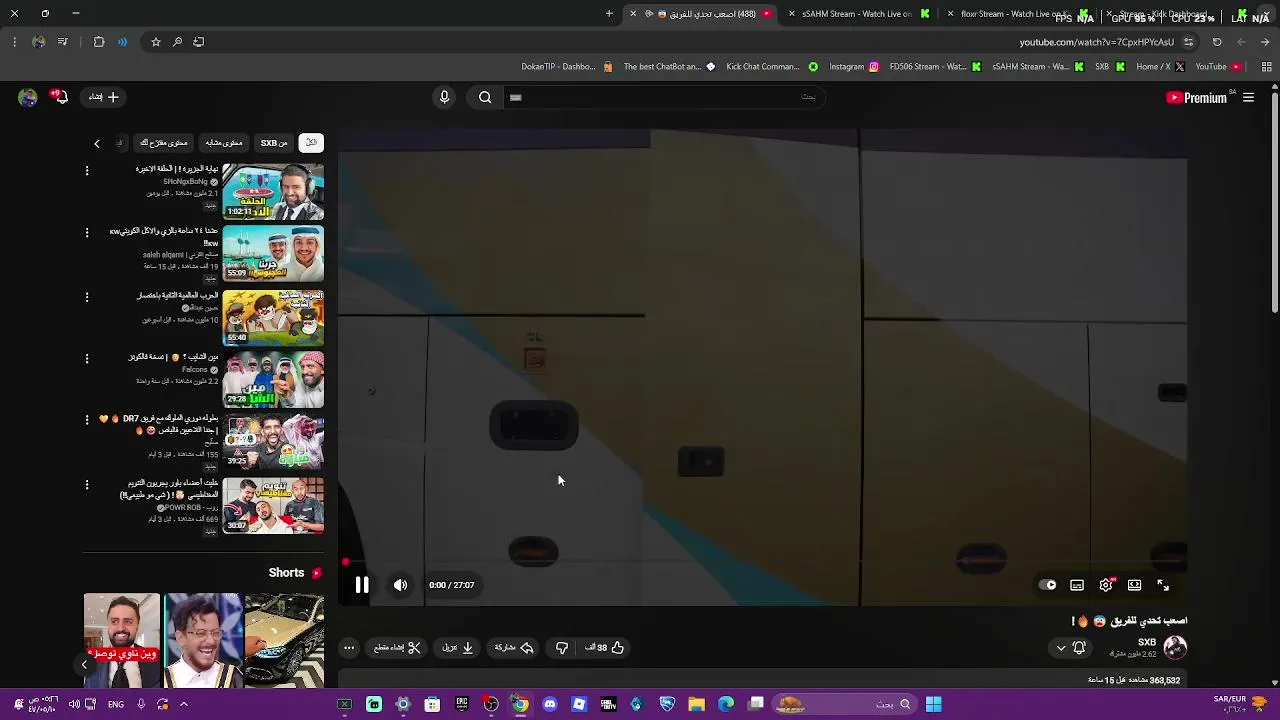Open notification bell for the SXB channel
This screenshot has height=720, width=1280.
point(1079,647)
